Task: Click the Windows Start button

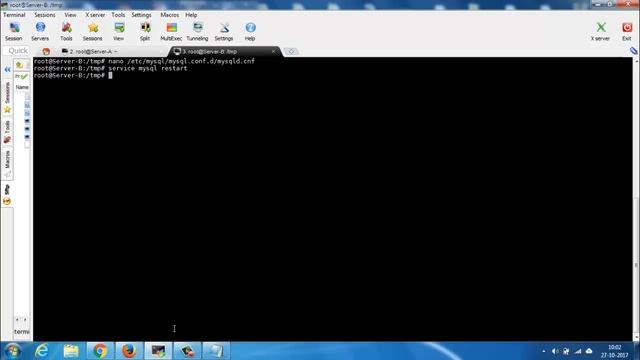Action: click(x=12, y=351)
